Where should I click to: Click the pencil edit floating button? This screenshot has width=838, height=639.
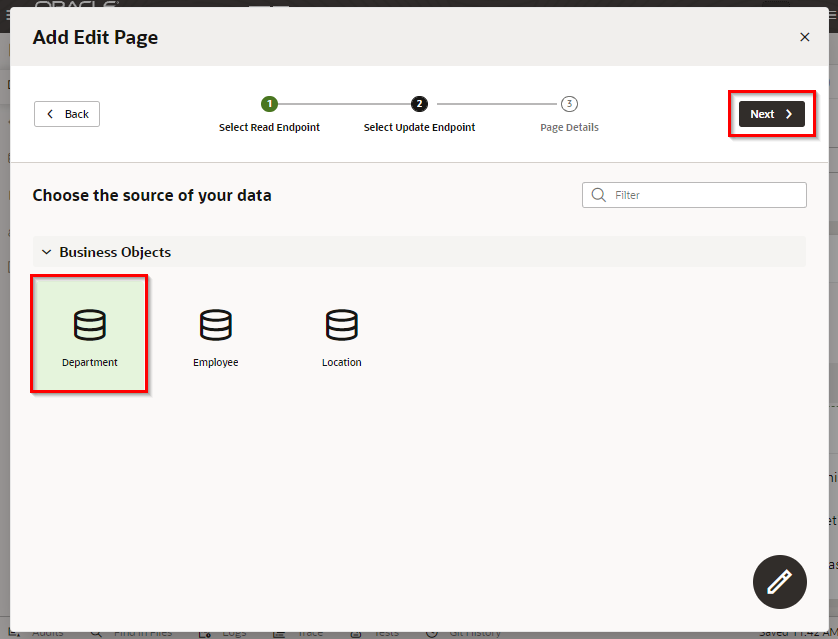779,582
